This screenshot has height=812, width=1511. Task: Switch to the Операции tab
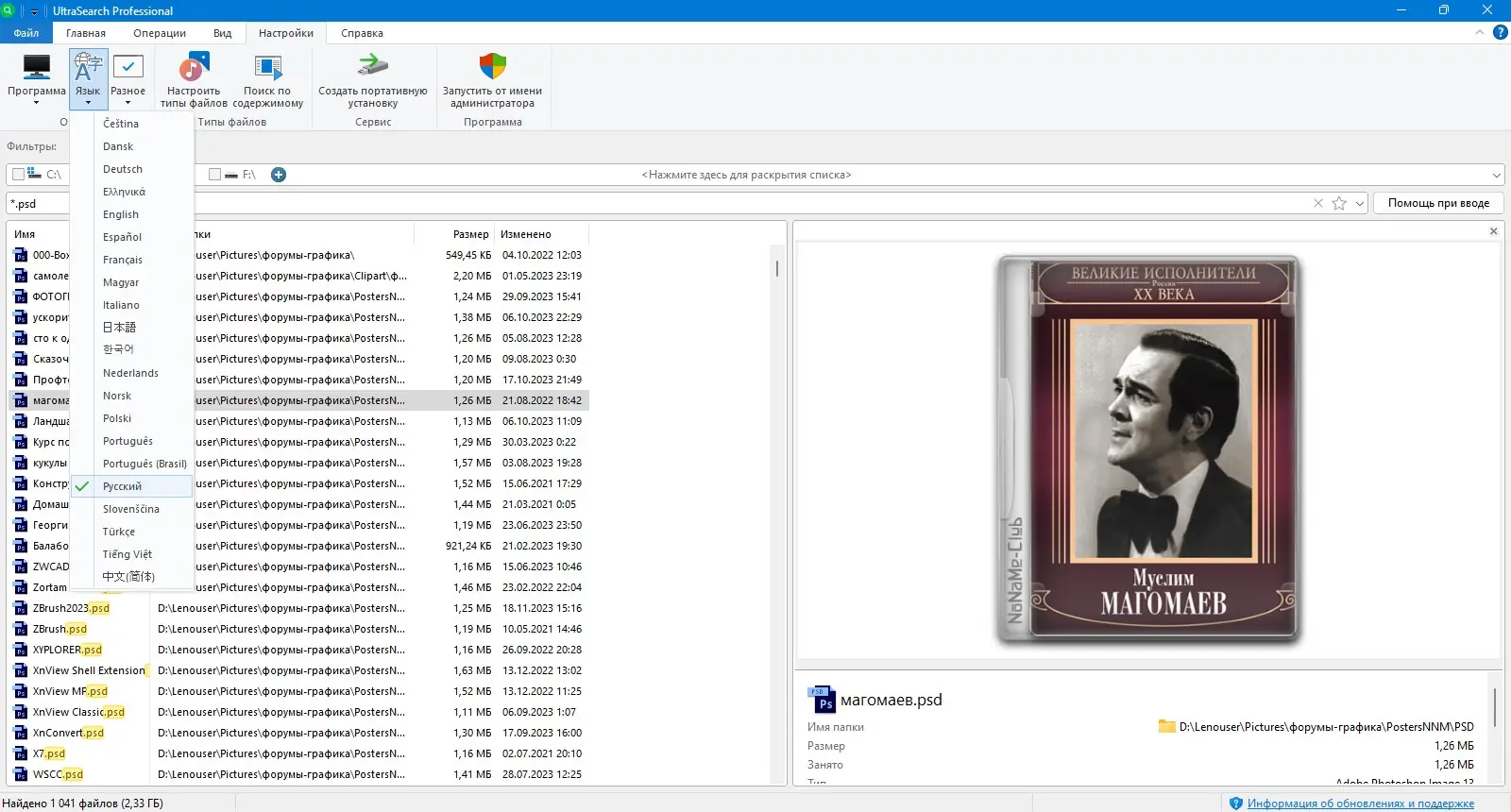160,33
